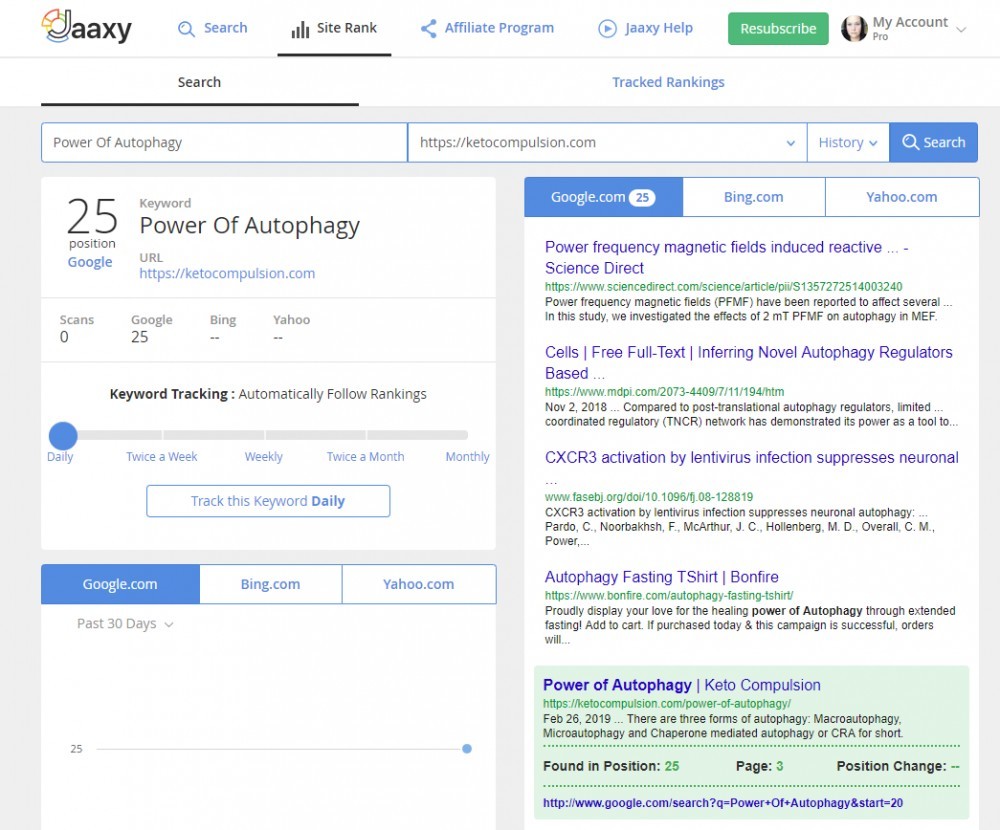This screenshot has height=830, width=1000.
Task: Open the Search nav menu item
Action: tap(212, 28)
